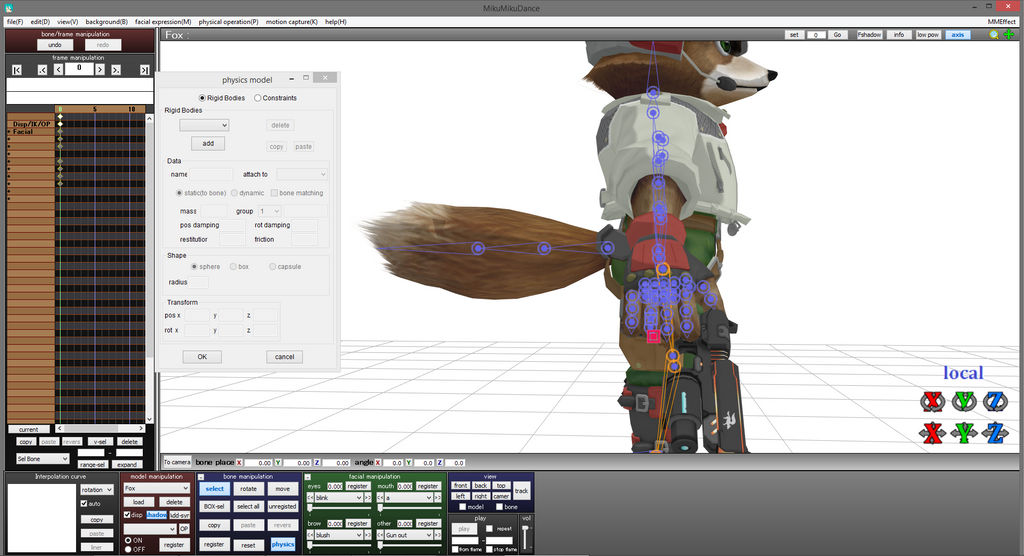Screen dimensions: 1024x556
Task: Step forward one frame with '>' button
Action: (99, 69)
